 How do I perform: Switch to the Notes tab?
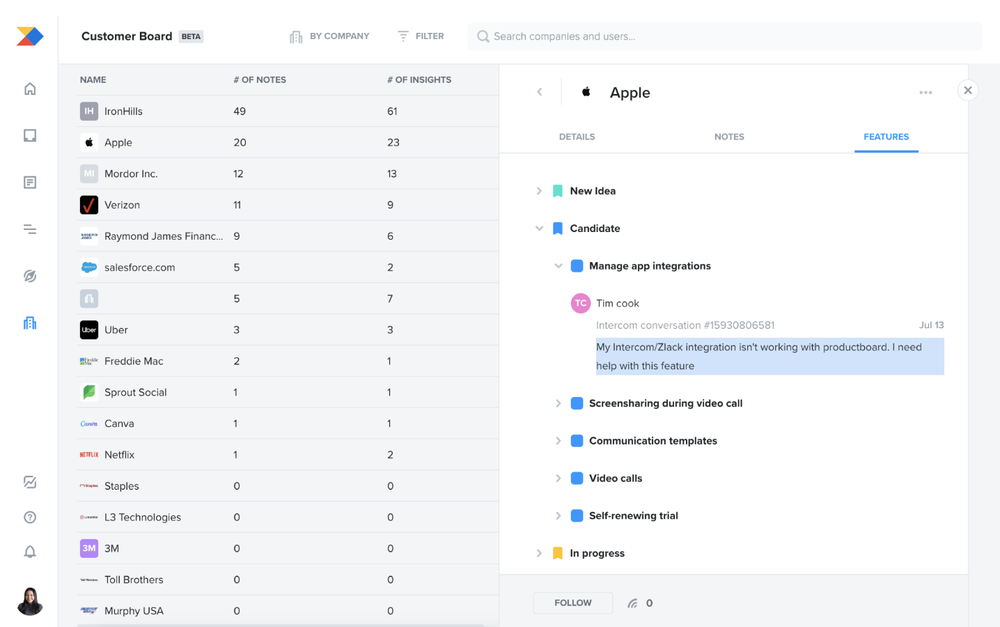point(729,136)
